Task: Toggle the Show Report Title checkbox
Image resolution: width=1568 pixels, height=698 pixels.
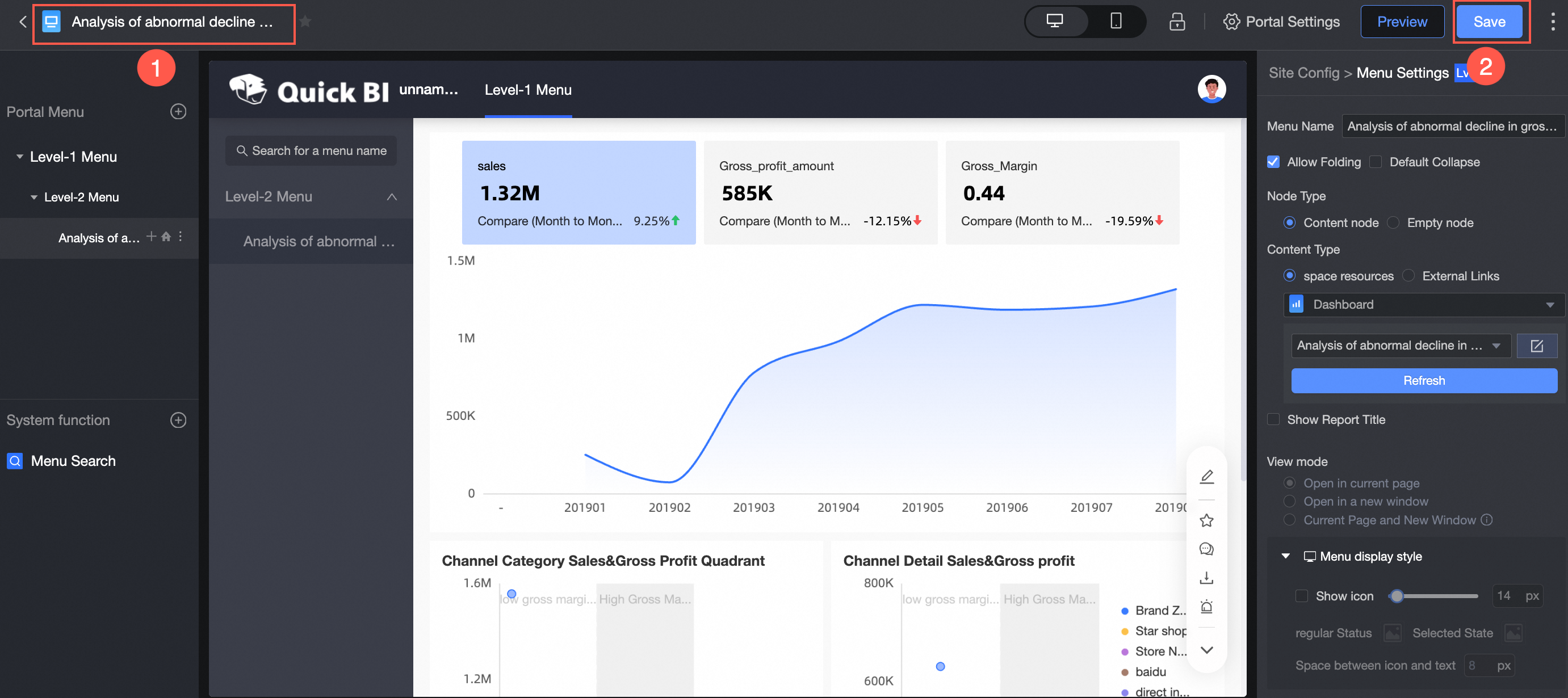Action: point(1273,419)
